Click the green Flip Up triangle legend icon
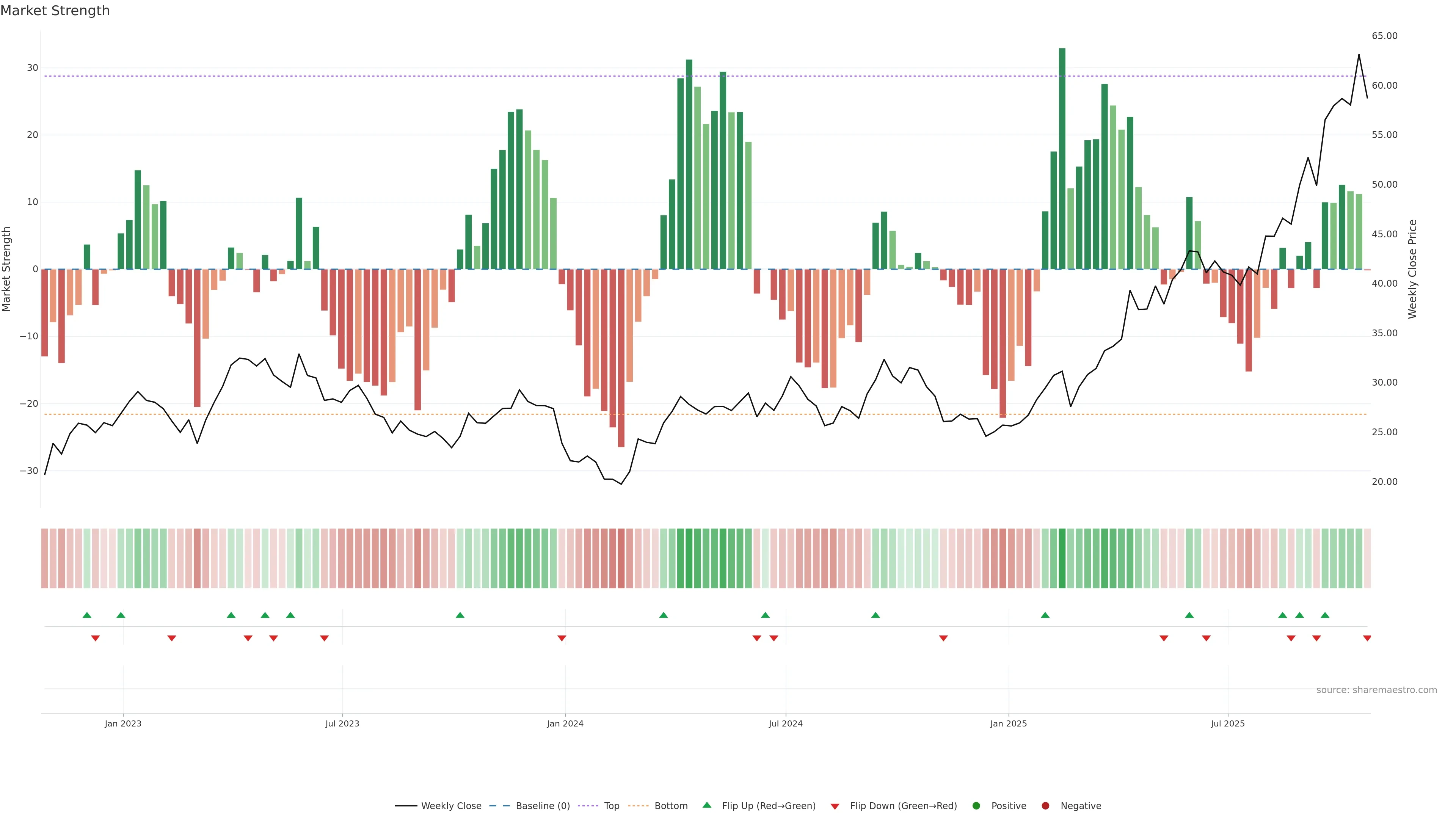Screen dimensions: 1456x819 coord(706,805)
